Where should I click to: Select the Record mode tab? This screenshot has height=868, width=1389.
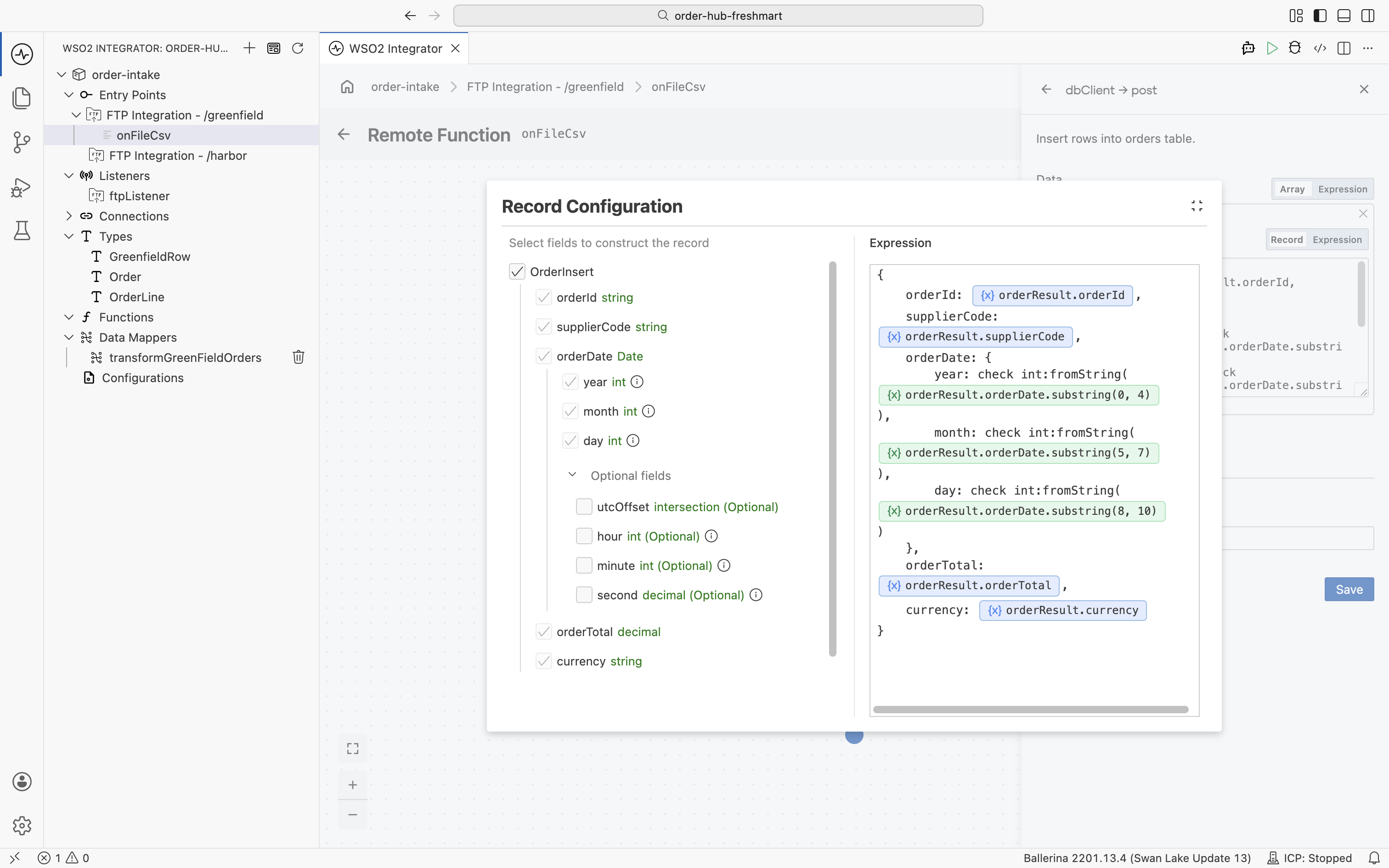(1286, 239)
